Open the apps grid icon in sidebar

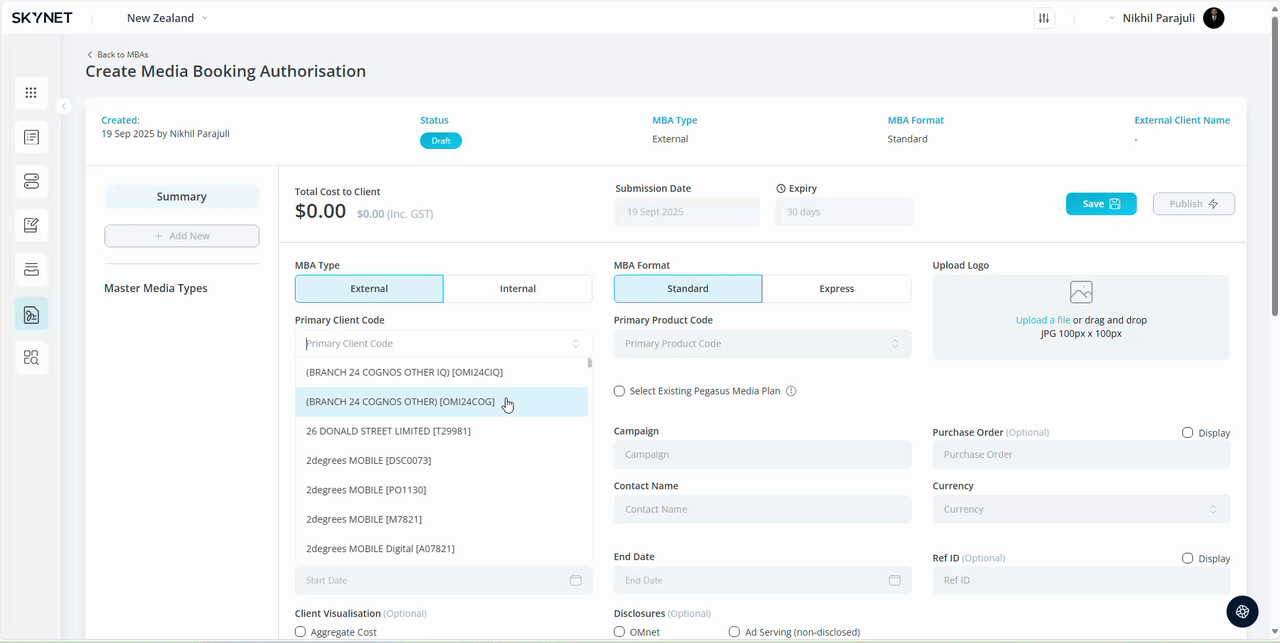31,93
